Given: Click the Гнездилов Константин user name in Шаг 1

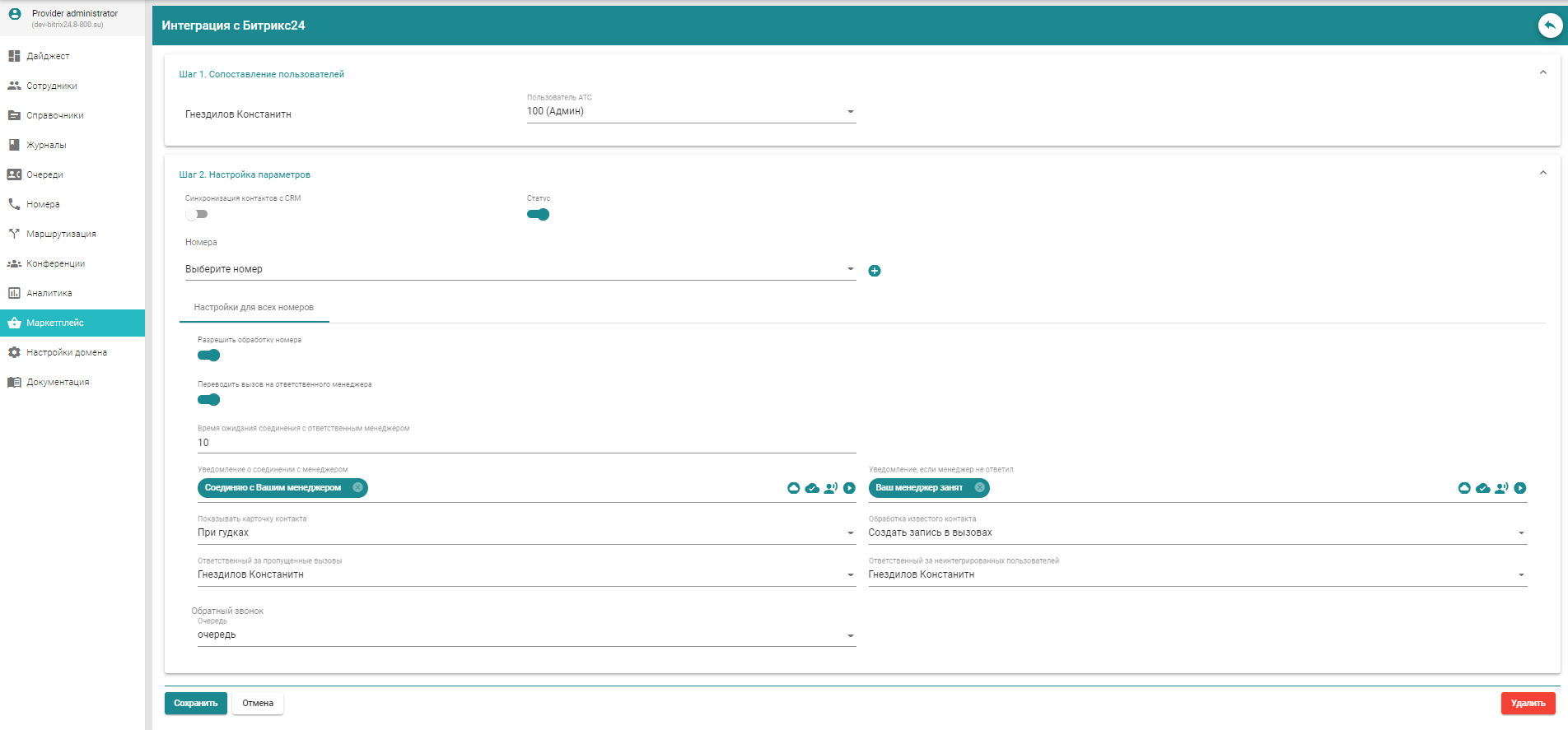Looking at the screenshot, I should [x=238, y=114].
